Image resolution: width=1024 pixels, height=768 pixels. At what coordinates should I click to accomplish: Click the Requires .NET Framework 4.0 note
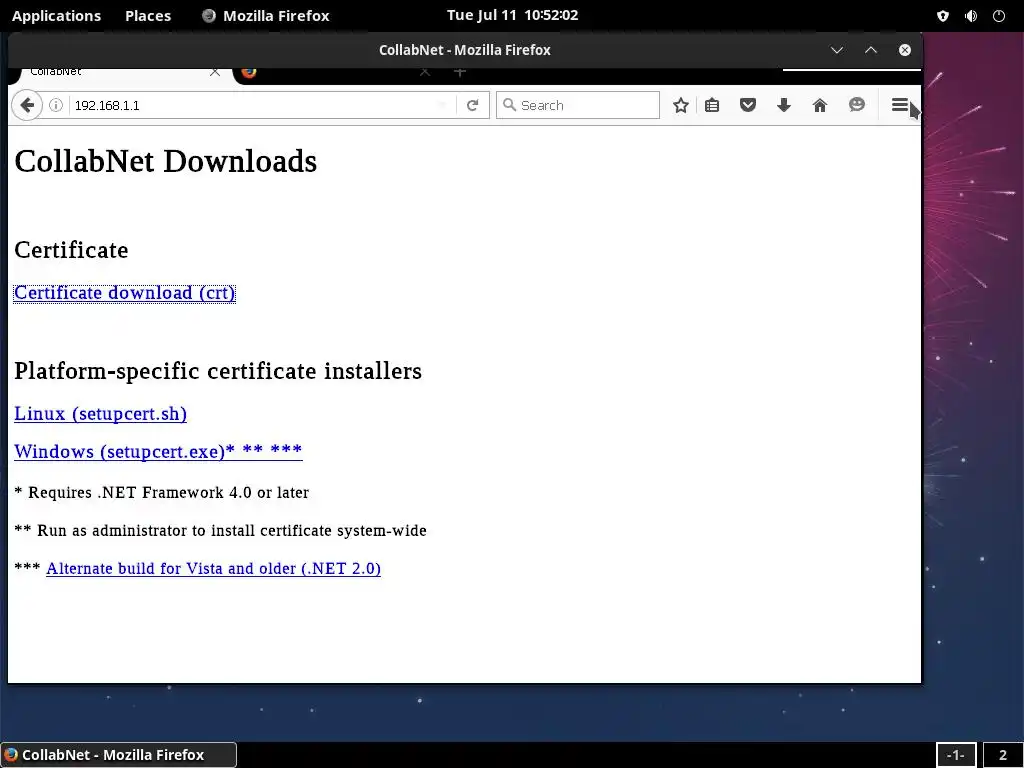[161, 492]
